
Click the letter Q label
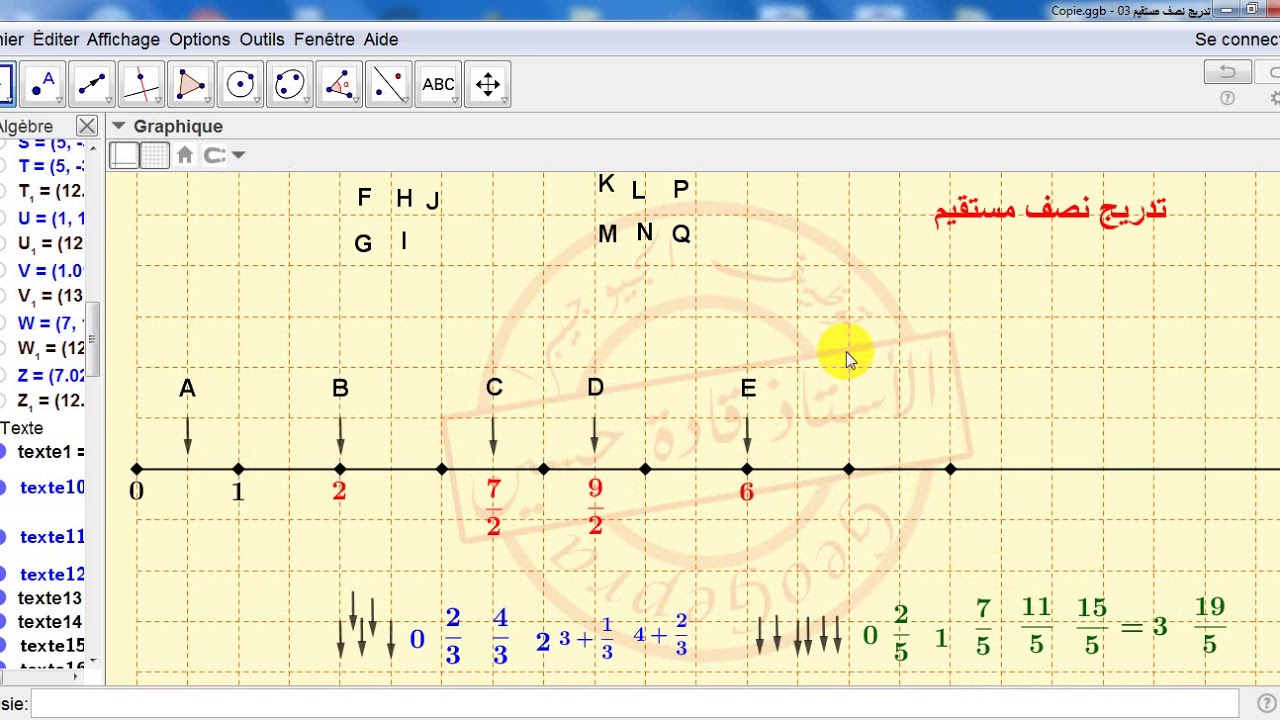[x=681, y=234]
